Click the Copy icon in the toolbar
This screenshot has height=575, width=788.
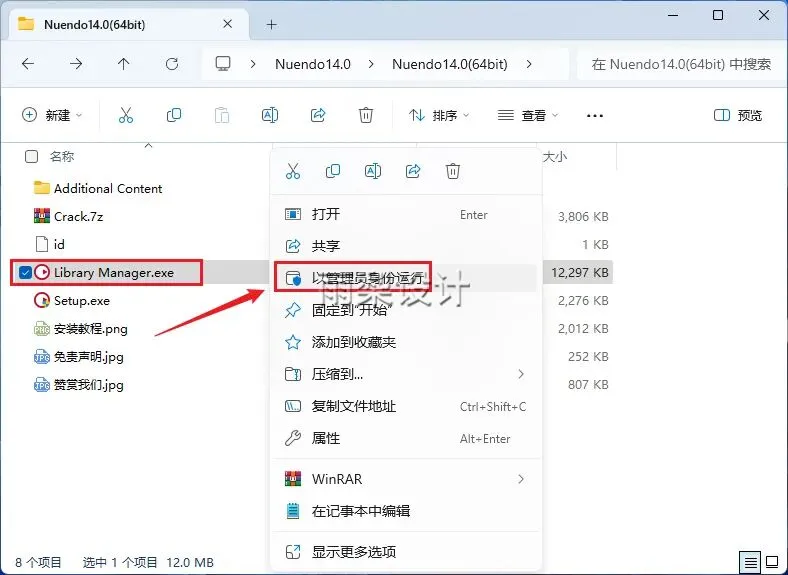click(174, 115)
